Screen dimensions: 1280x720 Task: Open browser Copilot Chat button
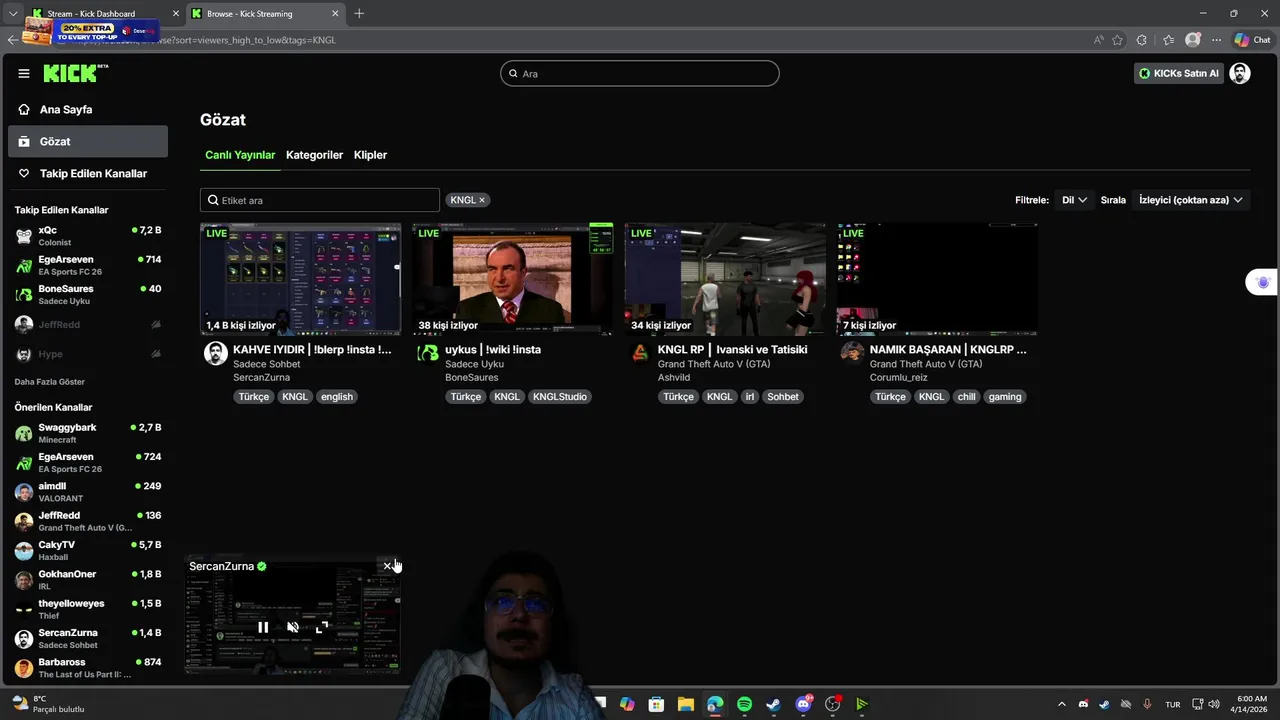coord(1251,40)
